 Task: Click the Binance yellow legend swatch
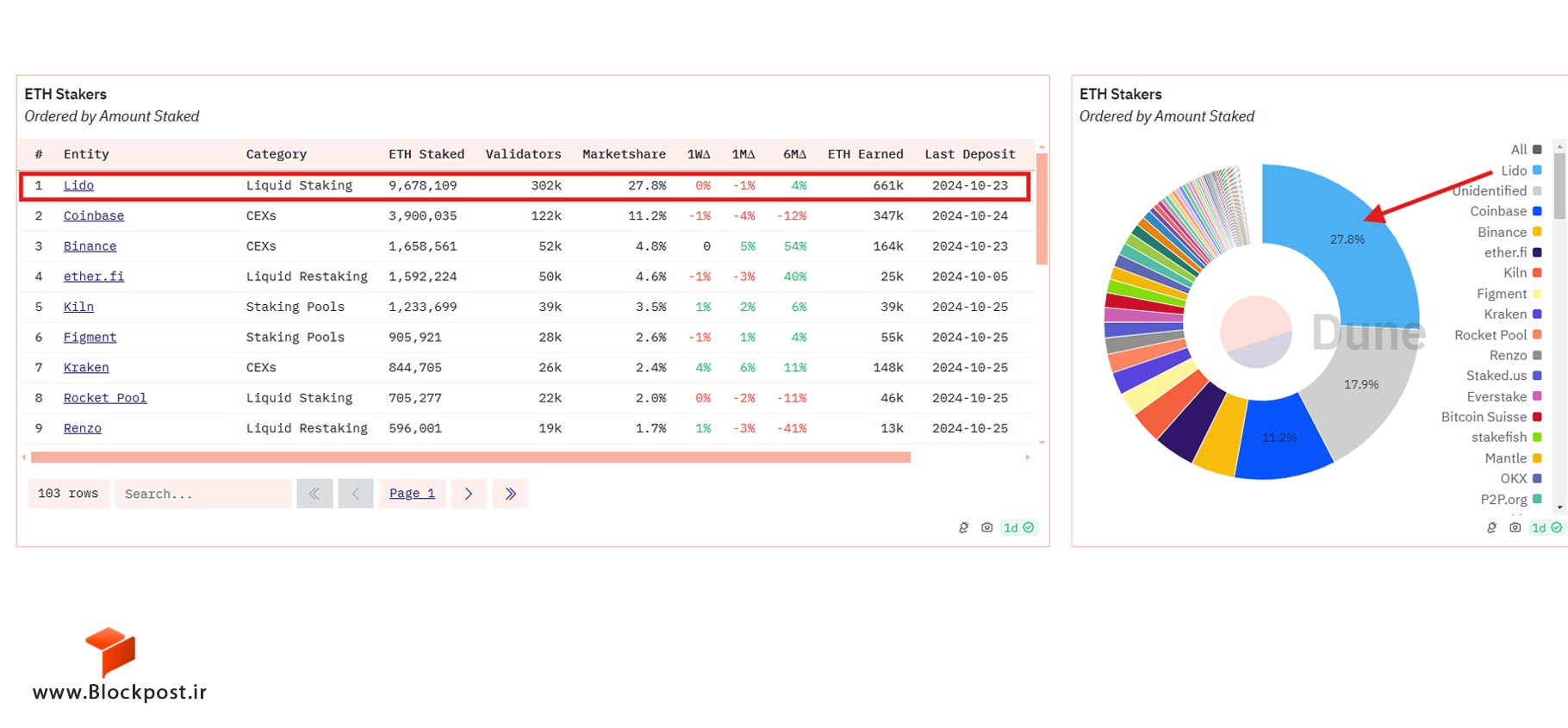pos(1537,232)
